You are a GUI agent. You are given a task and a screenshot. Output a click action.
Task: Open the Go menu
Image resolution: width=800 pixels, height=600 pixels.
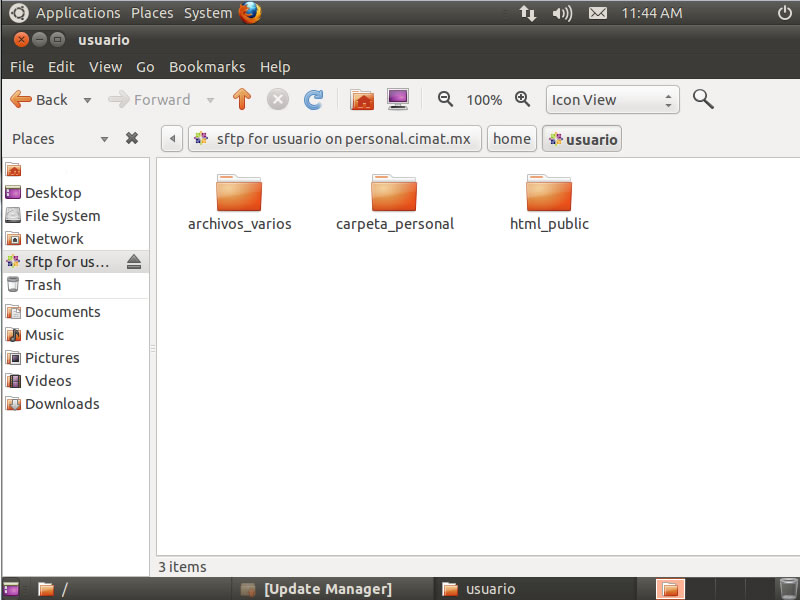tap(145, 67)
